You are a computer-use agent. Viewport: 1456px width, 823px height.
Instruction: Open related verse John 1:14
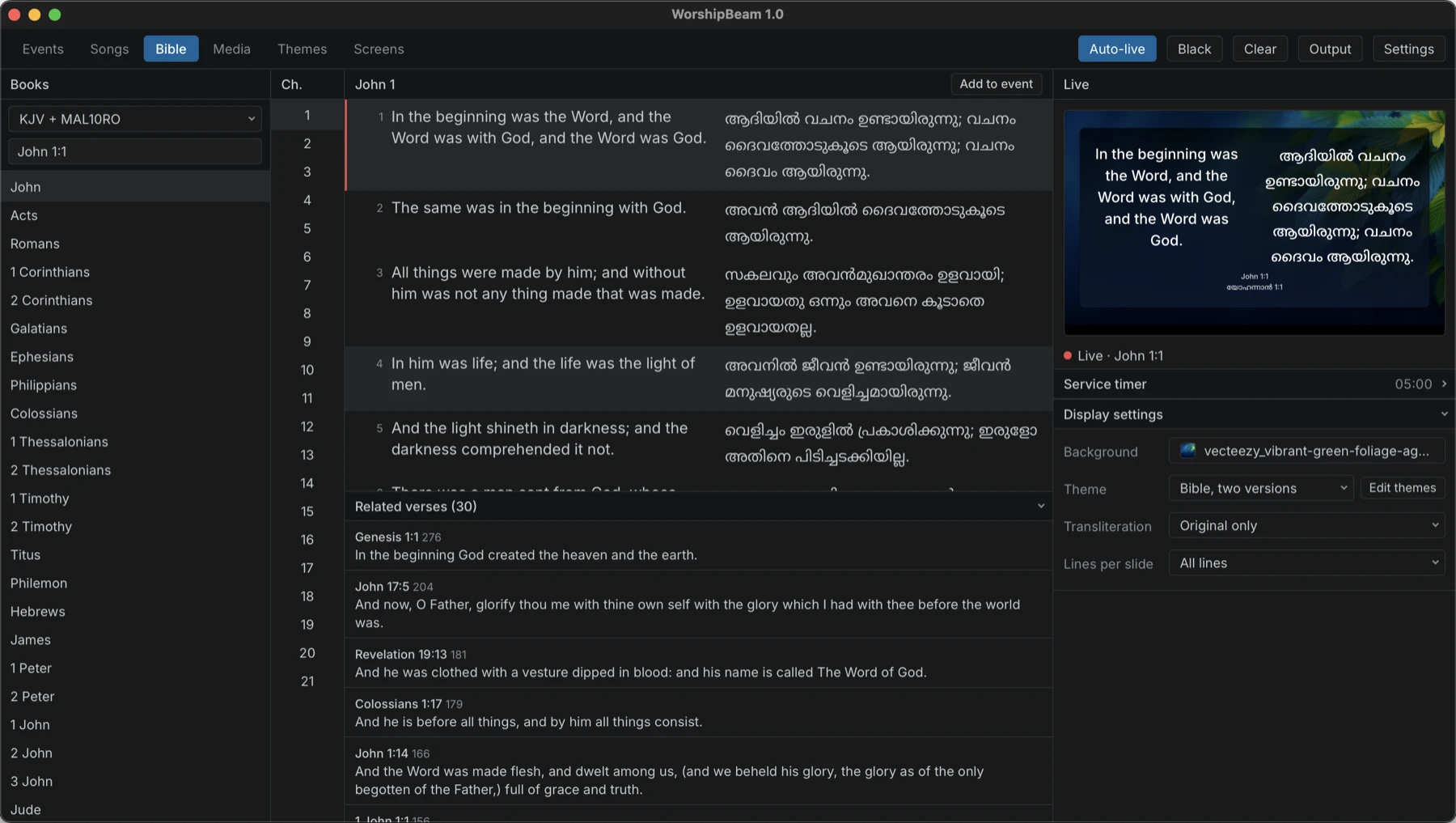[x=699, y=771]
